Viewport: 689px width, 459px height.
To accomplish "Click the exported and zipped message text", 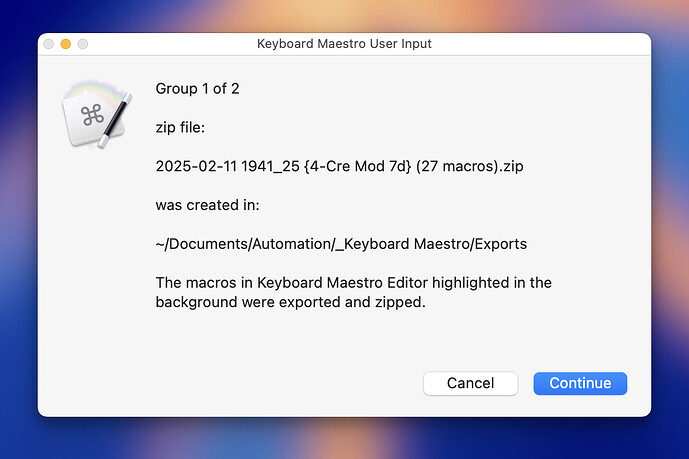I will click(353, 292).
